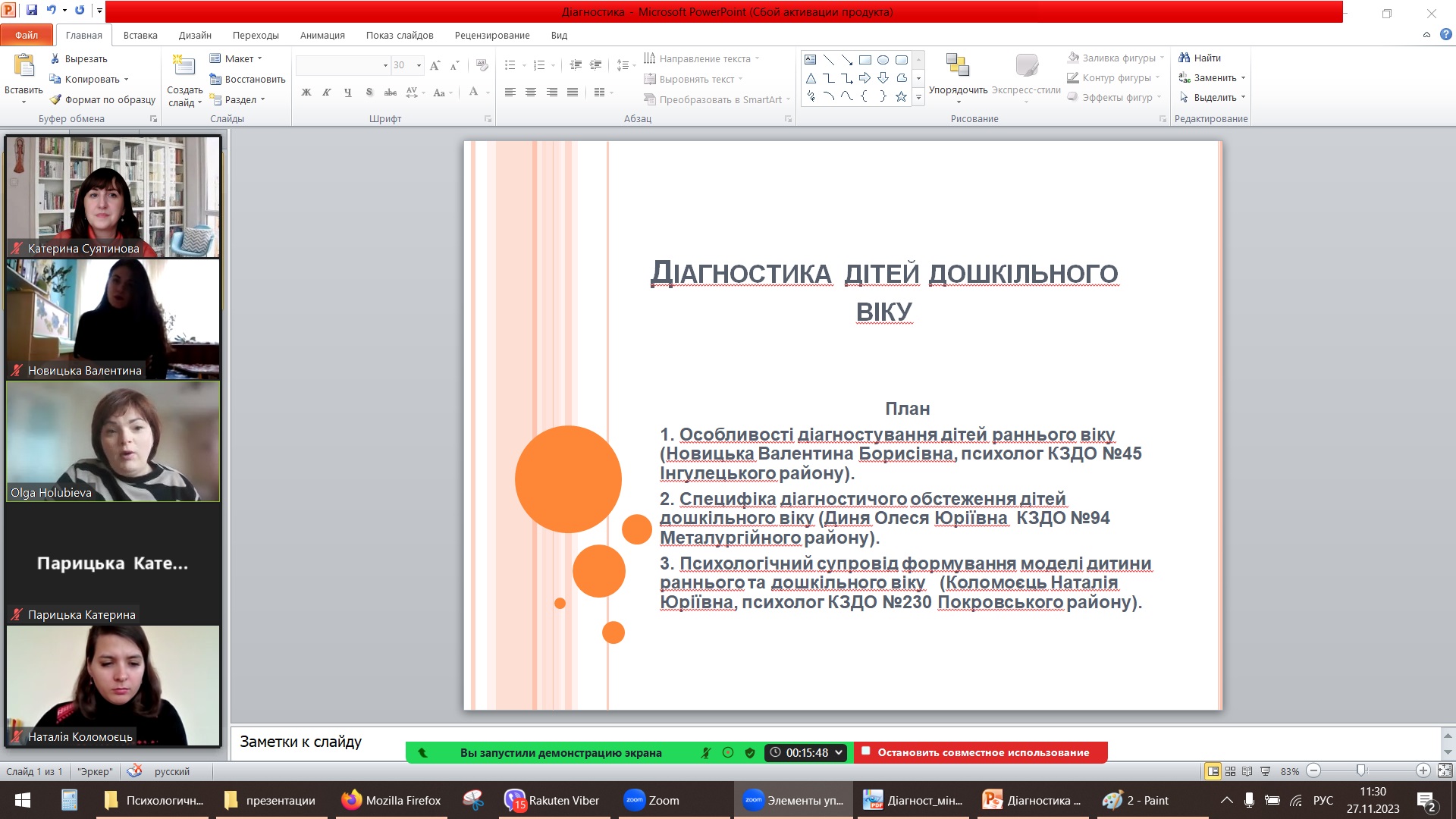The height and width of the screenshot is (819, 1456).
Task: Click Format Painter (Формат по образцу)
Action: pyautogui.click(x=102, y=99)
